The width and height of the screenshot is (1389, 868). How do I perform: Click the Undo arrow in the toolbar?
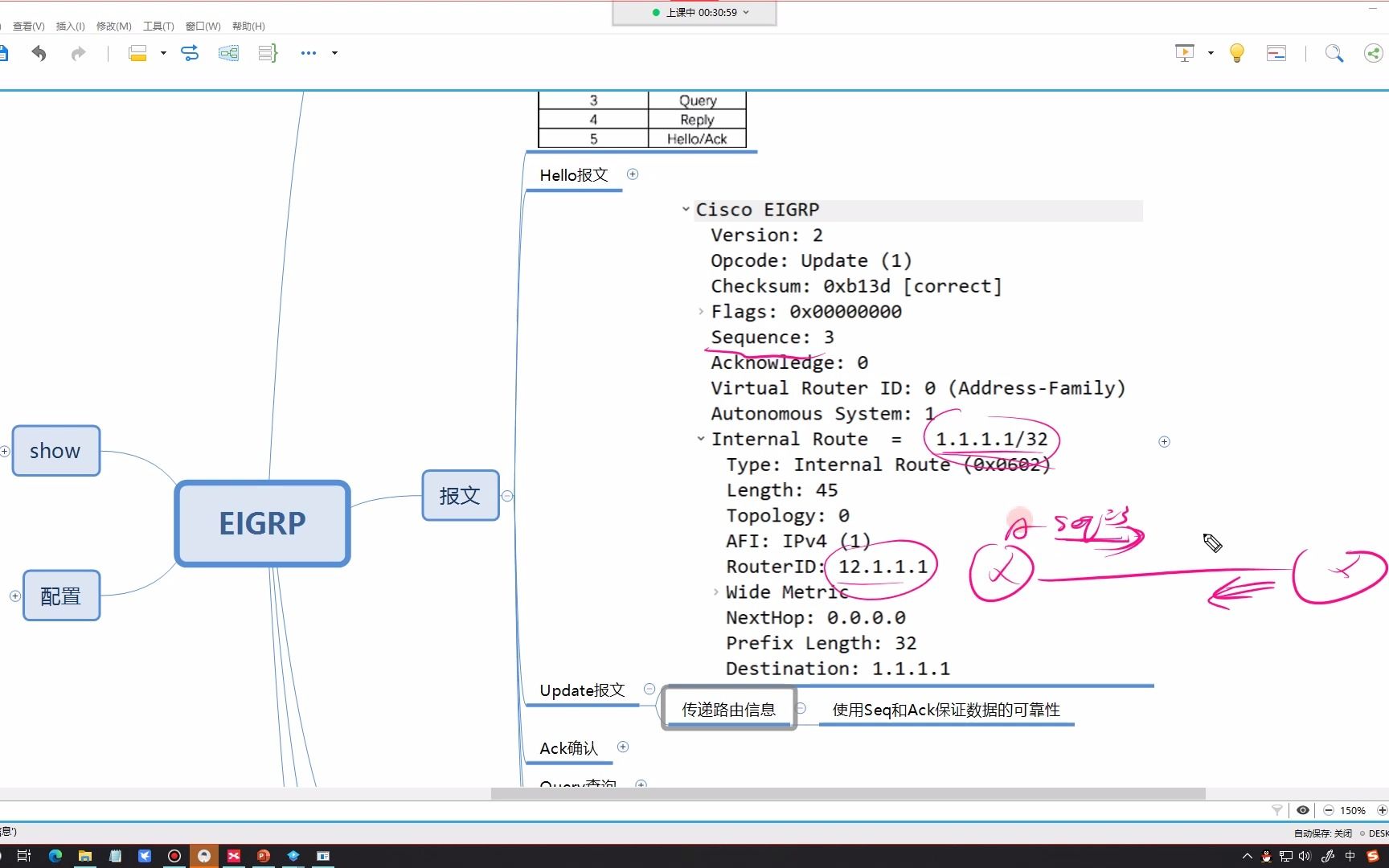pos(39,53)
